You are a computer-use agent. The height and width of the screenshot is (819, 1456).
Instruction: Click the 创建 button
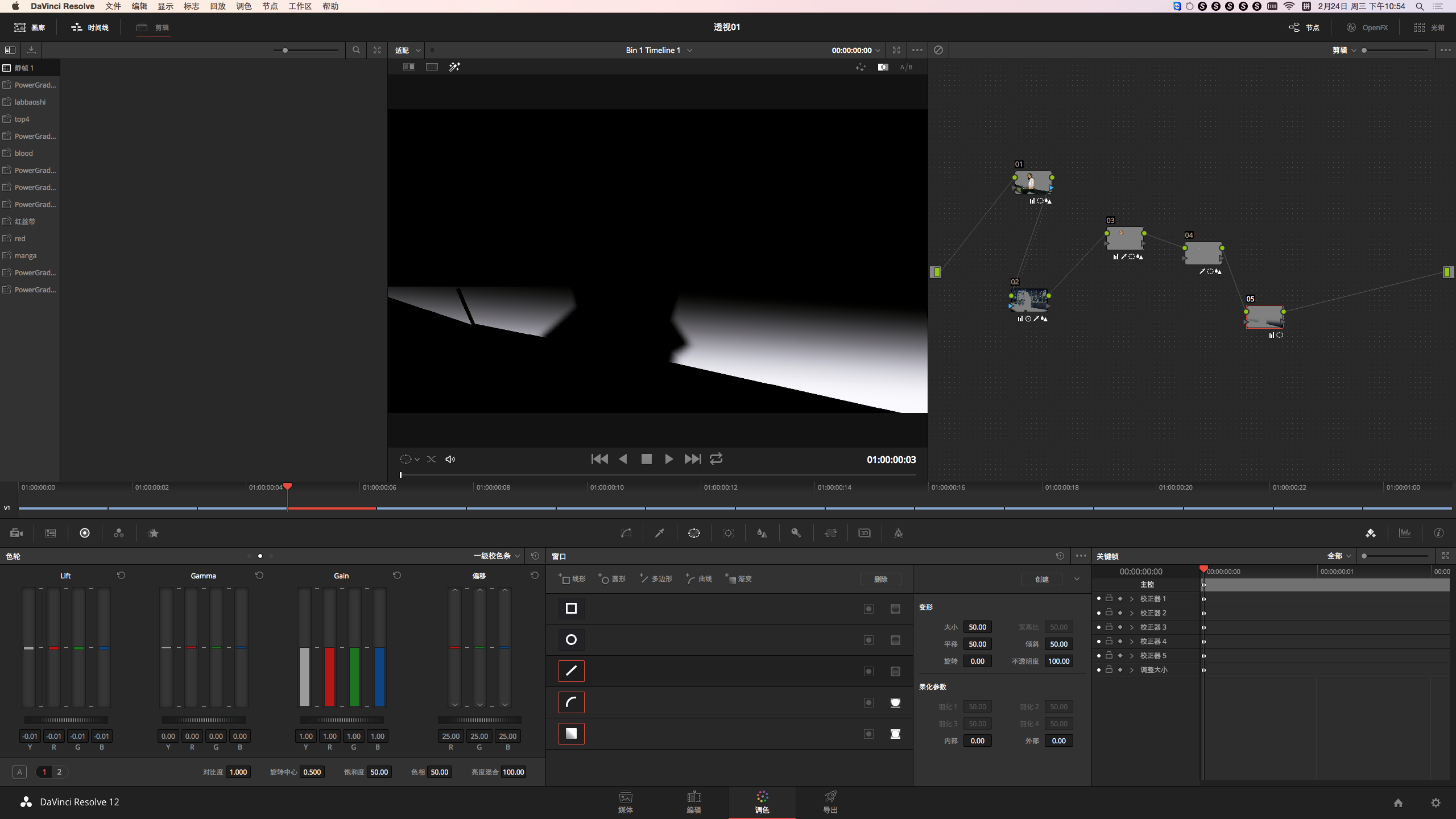[x=1041, y=579]
